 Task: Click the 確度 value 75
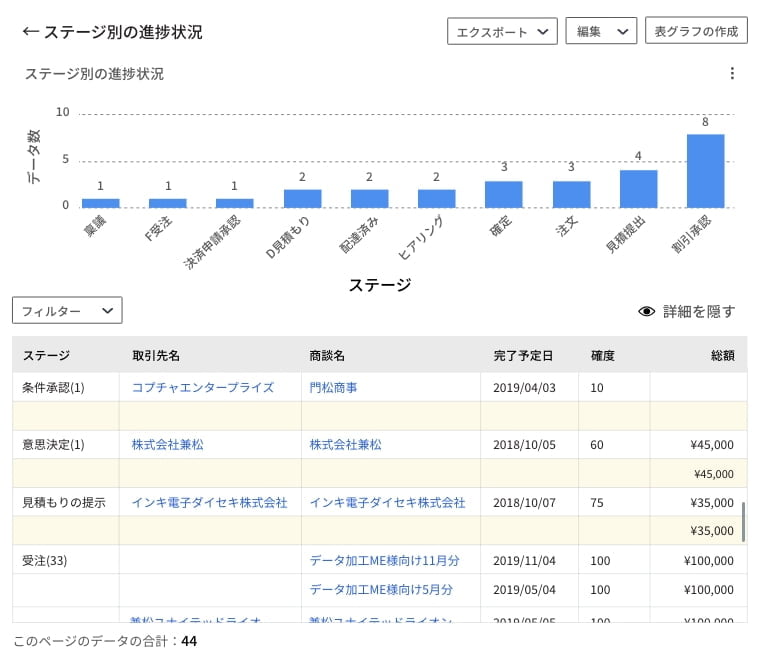(x=597, y=503)
